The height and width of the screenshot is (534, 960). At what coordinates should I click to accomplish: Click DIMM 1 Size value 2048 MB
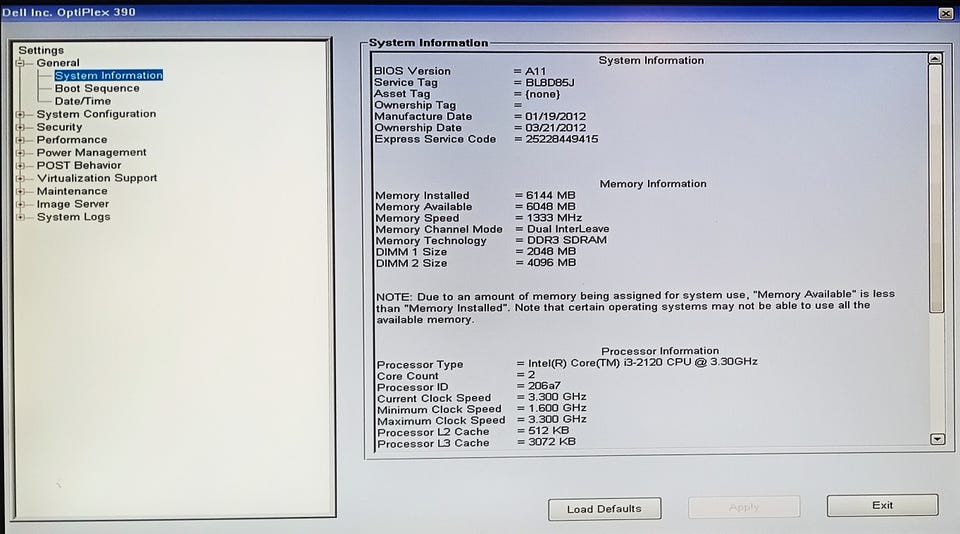551,252
